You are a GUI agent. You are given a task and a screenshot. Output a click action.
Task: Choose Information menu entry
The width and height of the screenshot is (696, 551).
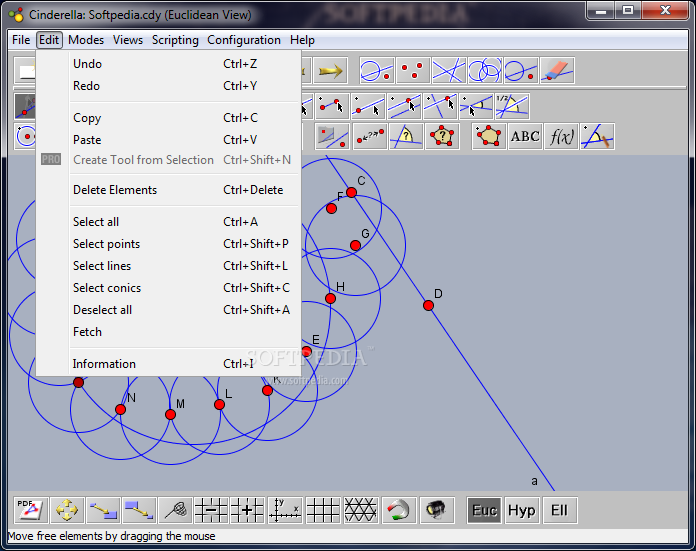pos(168,364)
